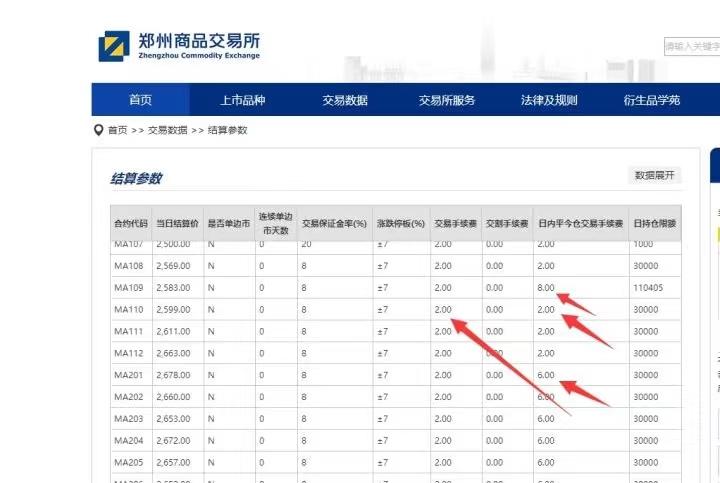The image size is (720, 483).
Task: Click the 涨跌停板(%) column header
Action: pyautogui.click(x=401, y=224)
